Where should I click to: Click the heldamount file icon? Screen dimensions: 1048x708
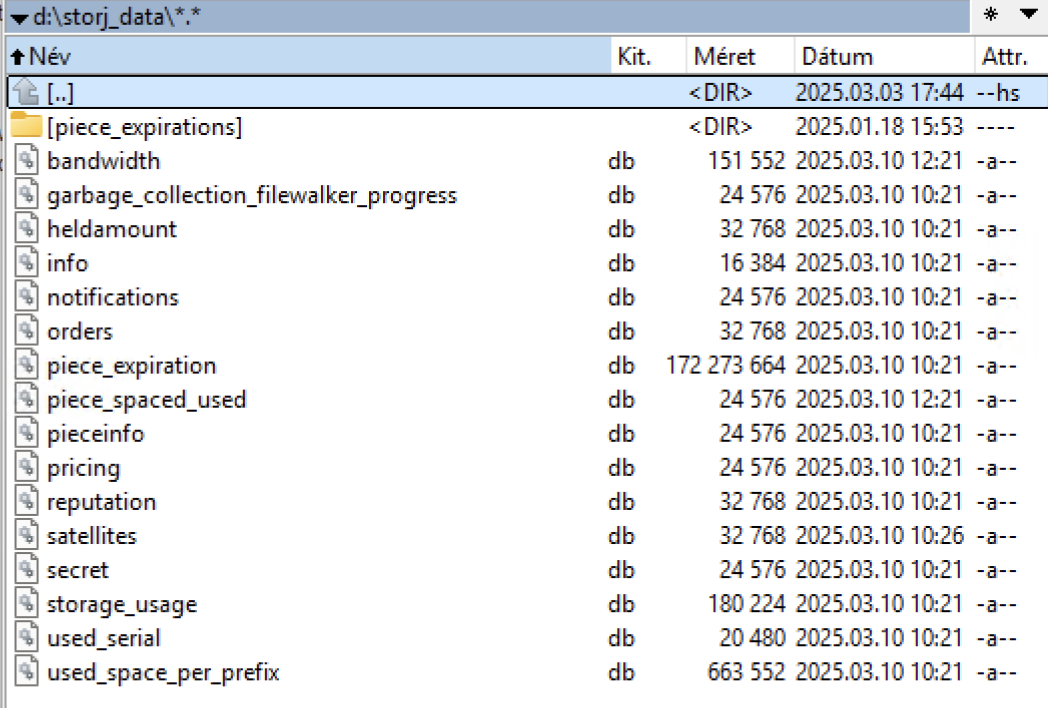26,229
